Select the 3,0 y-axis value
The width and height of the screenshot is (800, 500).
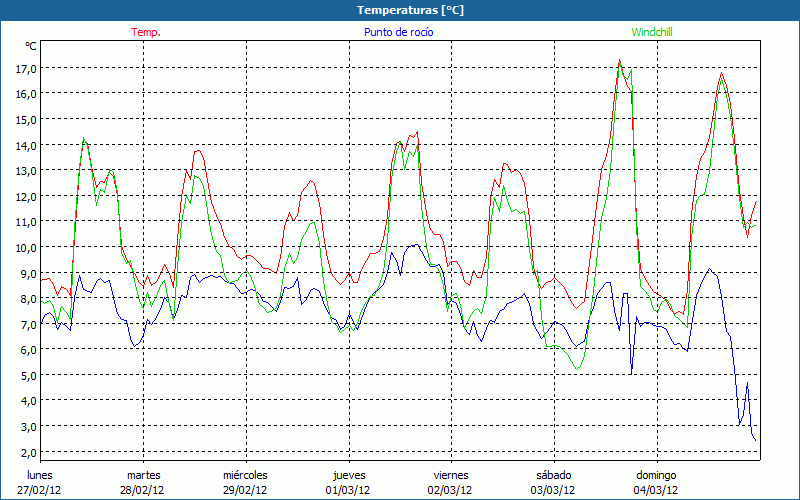pyautogui.click(x=26, y=426)
